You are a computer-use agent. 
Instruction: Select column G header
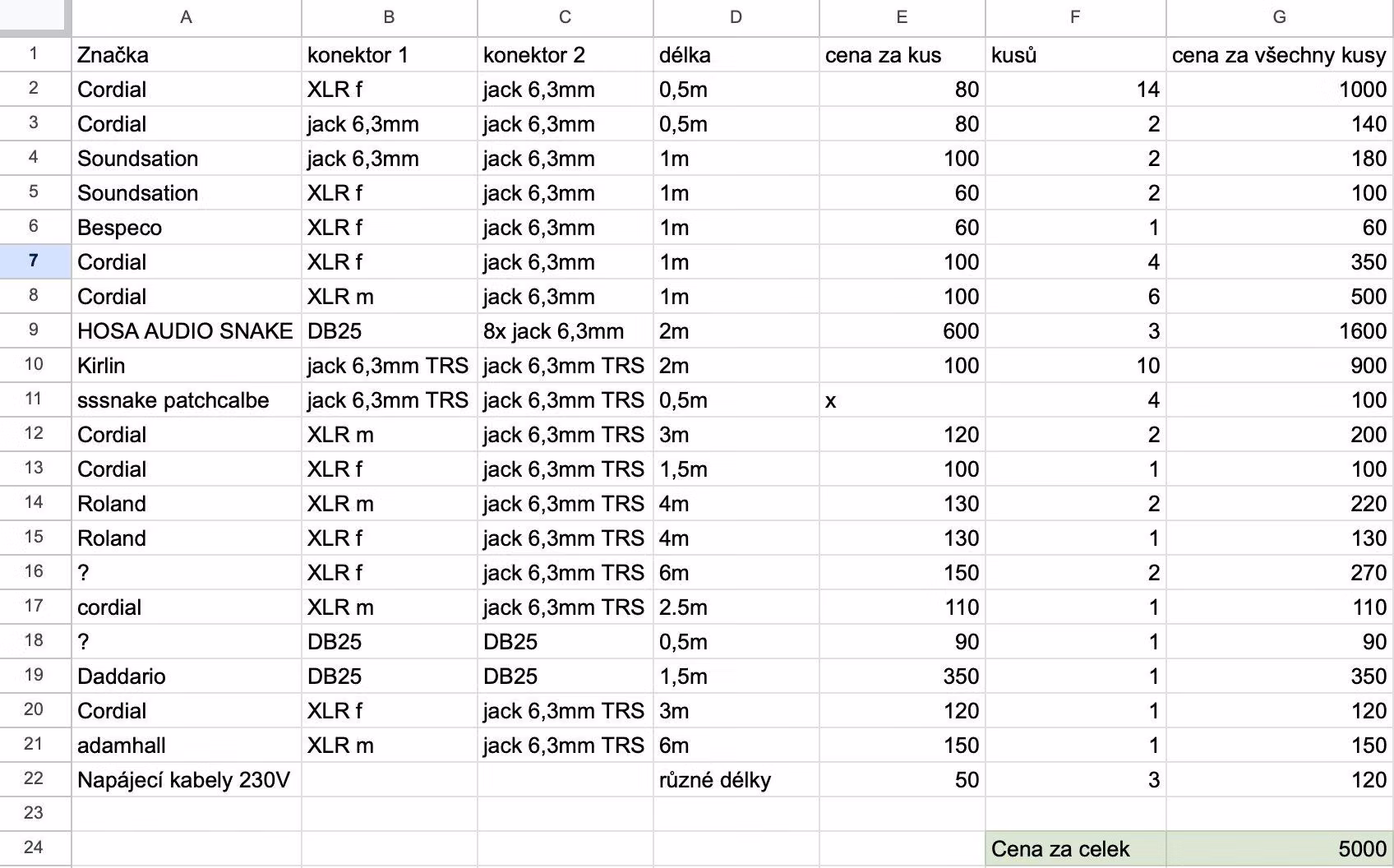[1280, 17]
